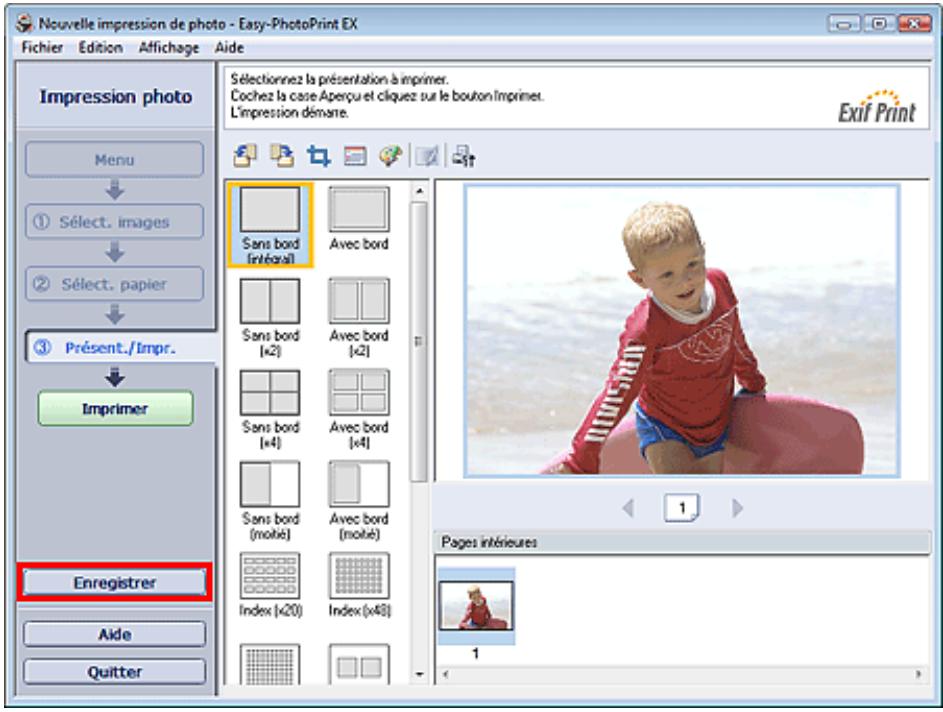
Task: Select the Avec bord (x4) layout
Action: 359,409
